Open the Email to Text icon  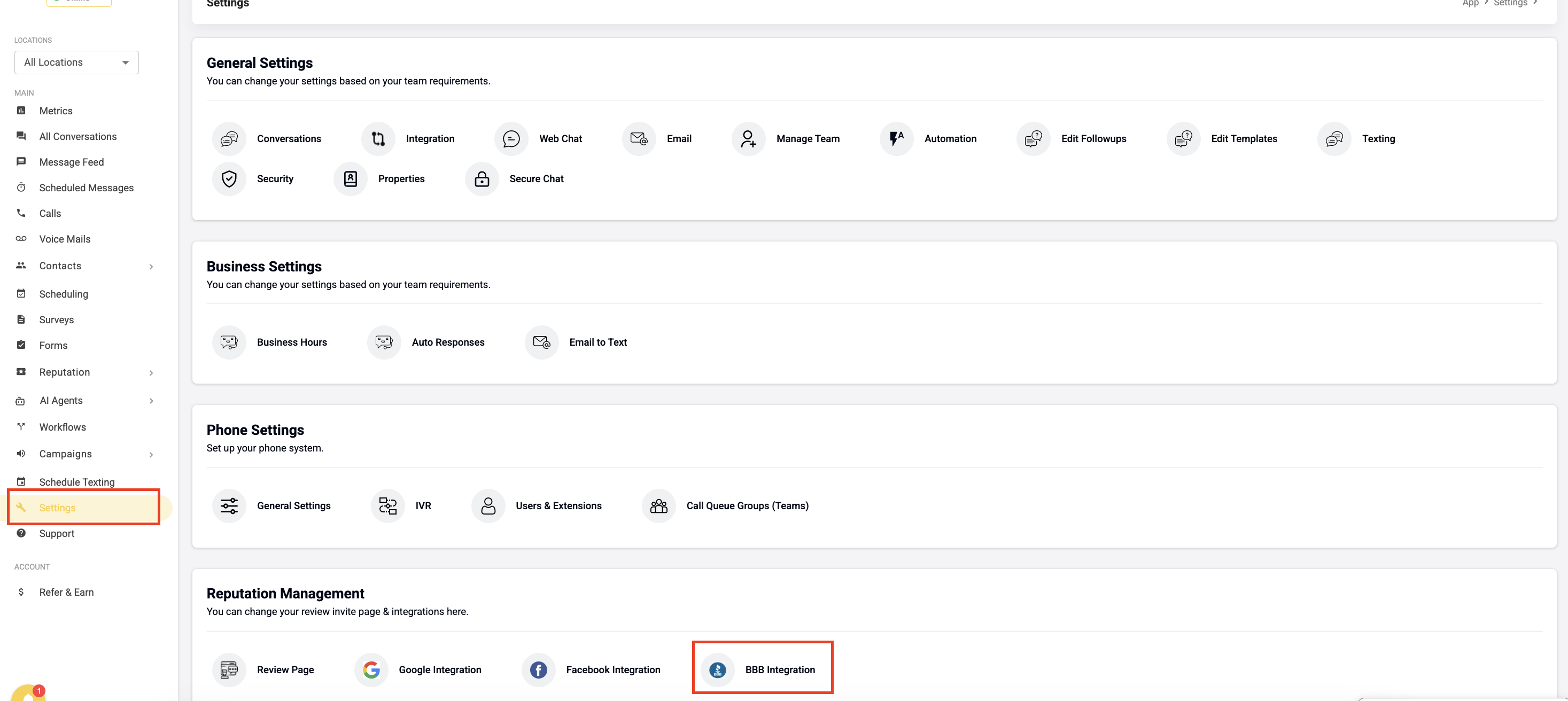coord(541,342)
